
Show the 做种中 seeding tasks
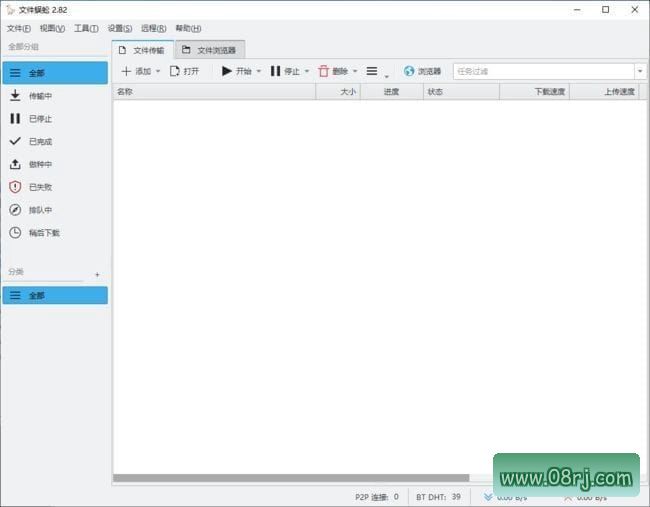pyautogui.click(x=55, y=164)
